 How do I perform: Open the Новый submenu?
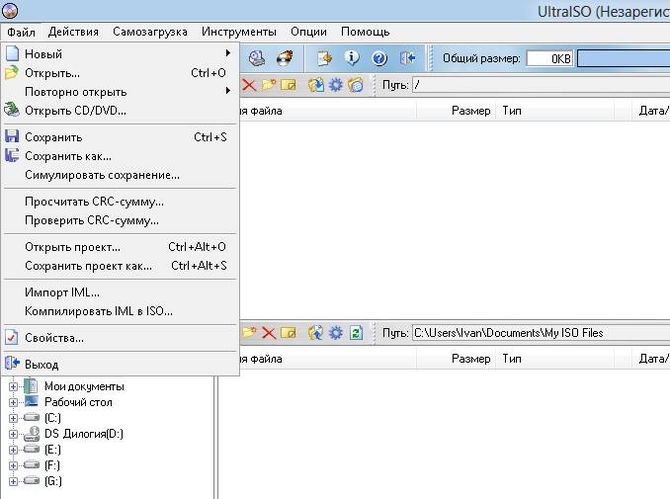click(x=120, y=54)
